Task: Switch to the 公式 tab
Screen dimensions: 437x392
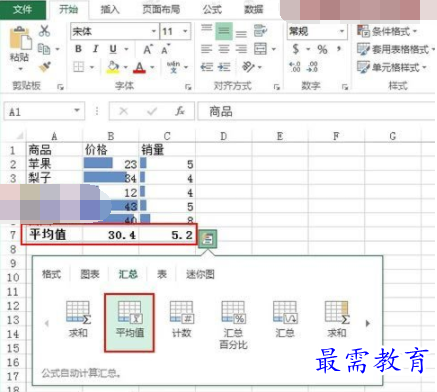Action: (x=212, y=9)
